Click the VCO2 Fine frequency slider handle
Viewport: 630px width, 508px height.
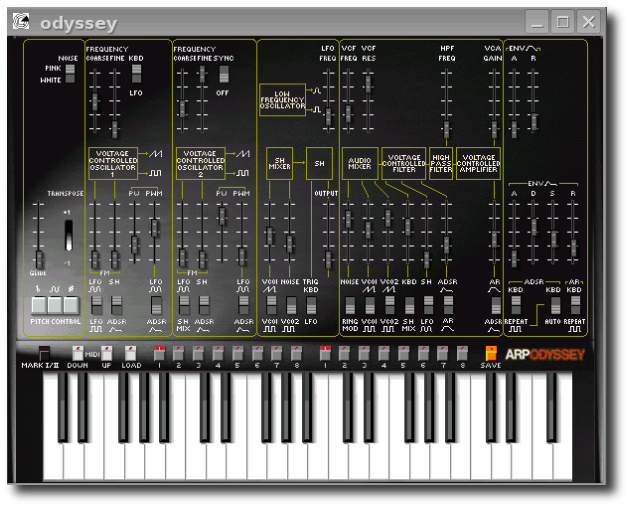coord(202,74)
